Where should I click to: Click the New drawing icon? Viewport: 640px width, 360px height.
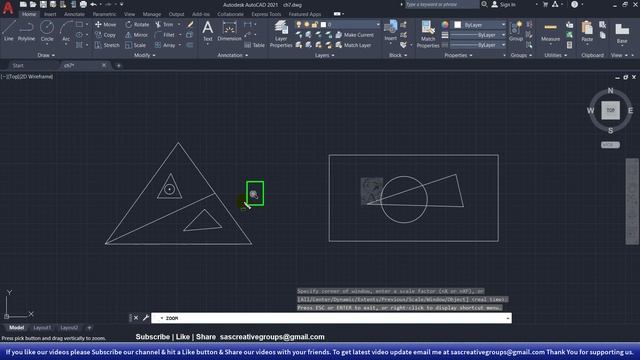tap(23, 4)
